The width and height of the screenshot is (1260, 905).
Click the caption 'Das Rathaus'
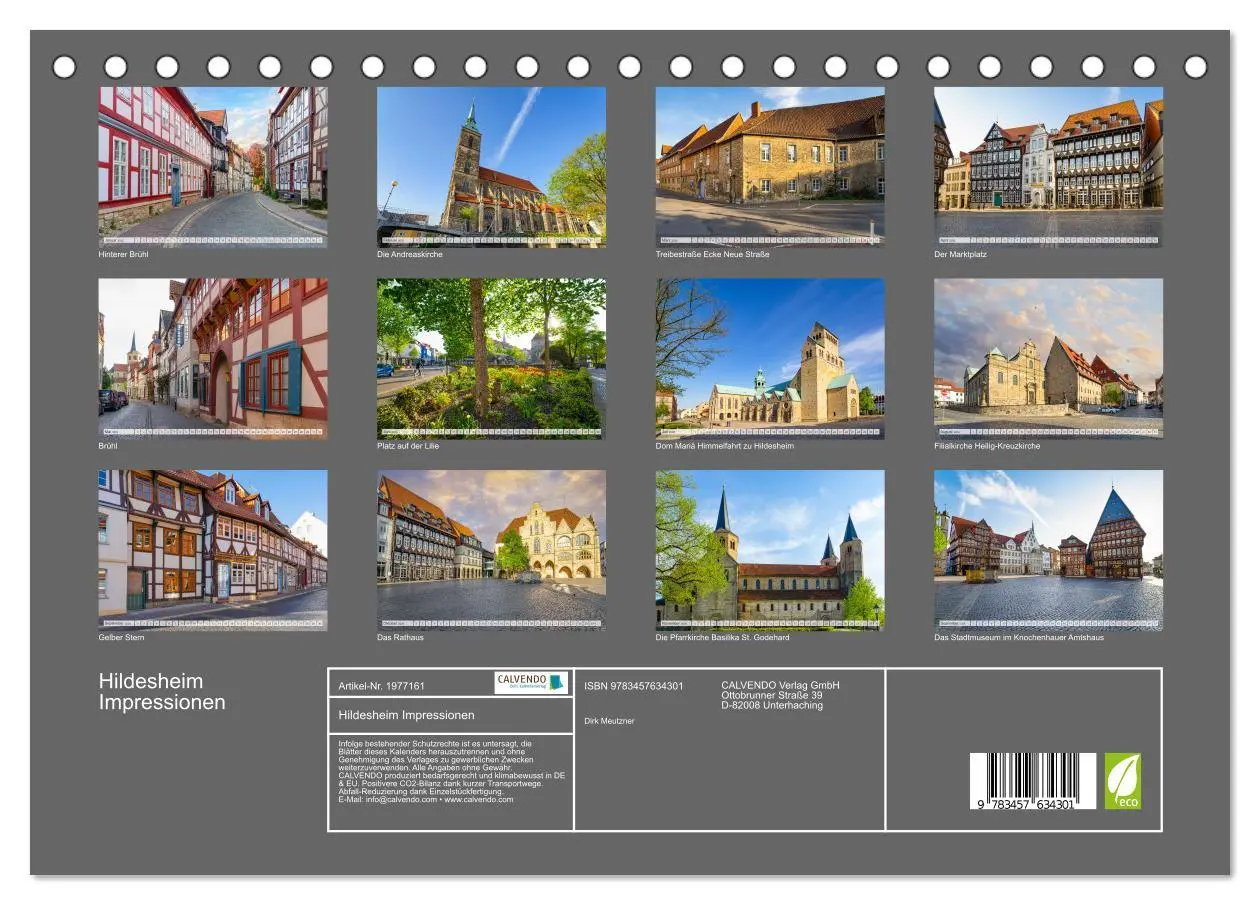pyautogui.click(x=400, y=638)
